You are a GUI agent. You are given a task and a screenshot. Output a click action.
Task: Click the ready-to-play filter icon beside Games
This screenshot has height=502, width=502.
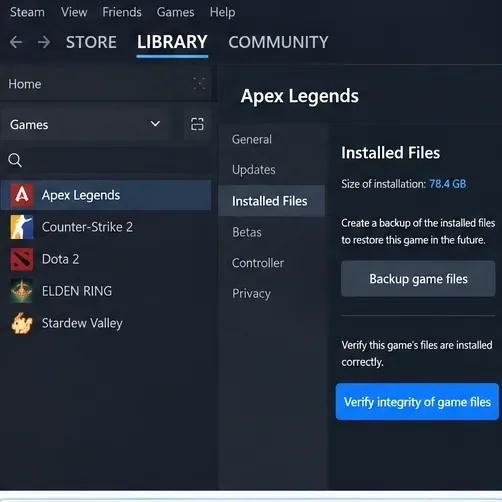[197, 124]
